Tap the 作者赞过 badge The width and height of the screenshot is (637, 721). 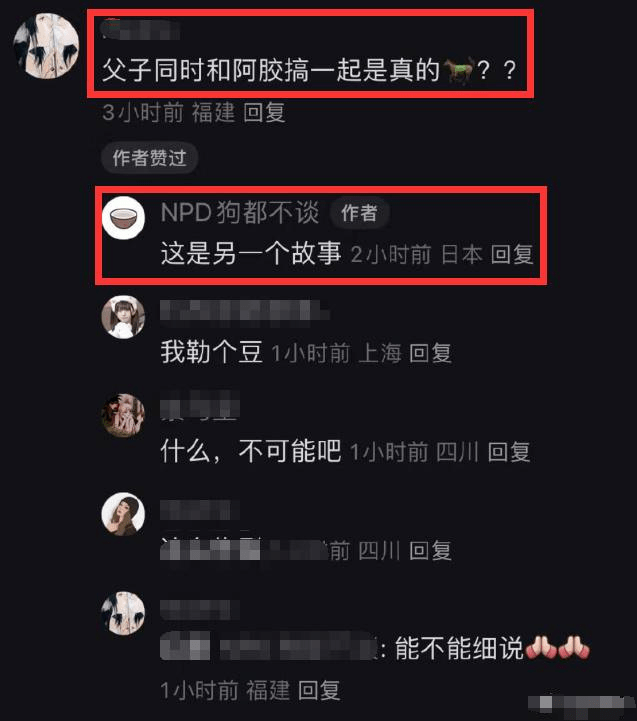coord(149,158)
